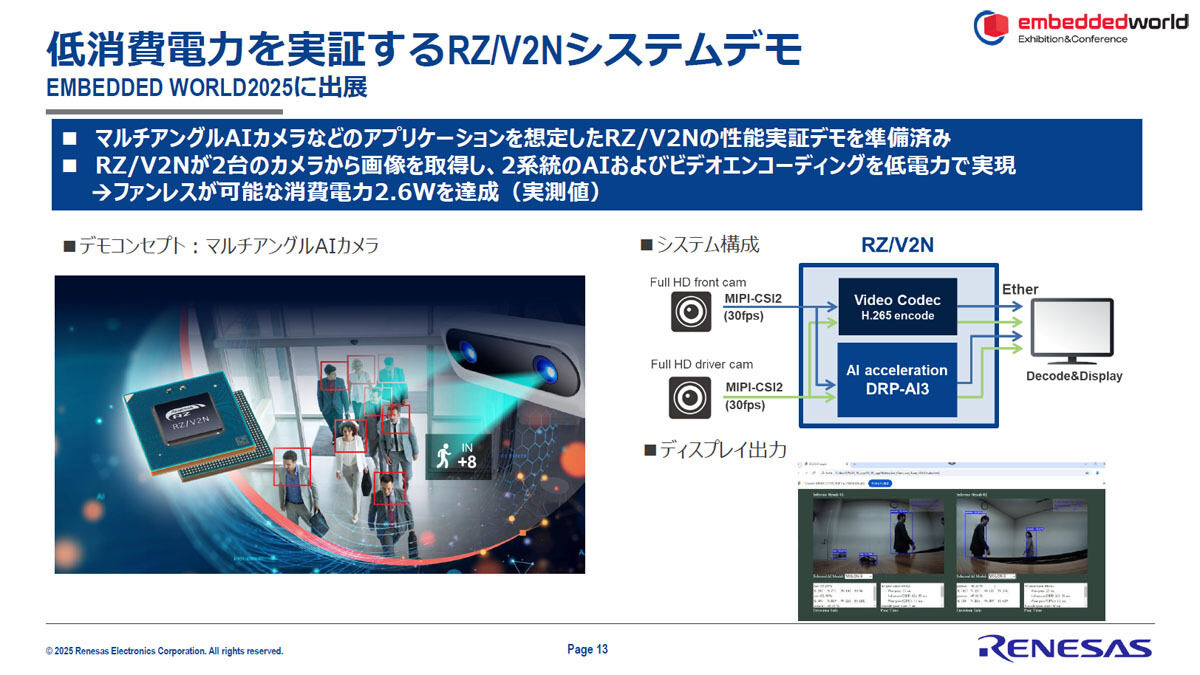1200x675 pixels.
Task: Click the left inference result video feed
Action: pos(877,534)
